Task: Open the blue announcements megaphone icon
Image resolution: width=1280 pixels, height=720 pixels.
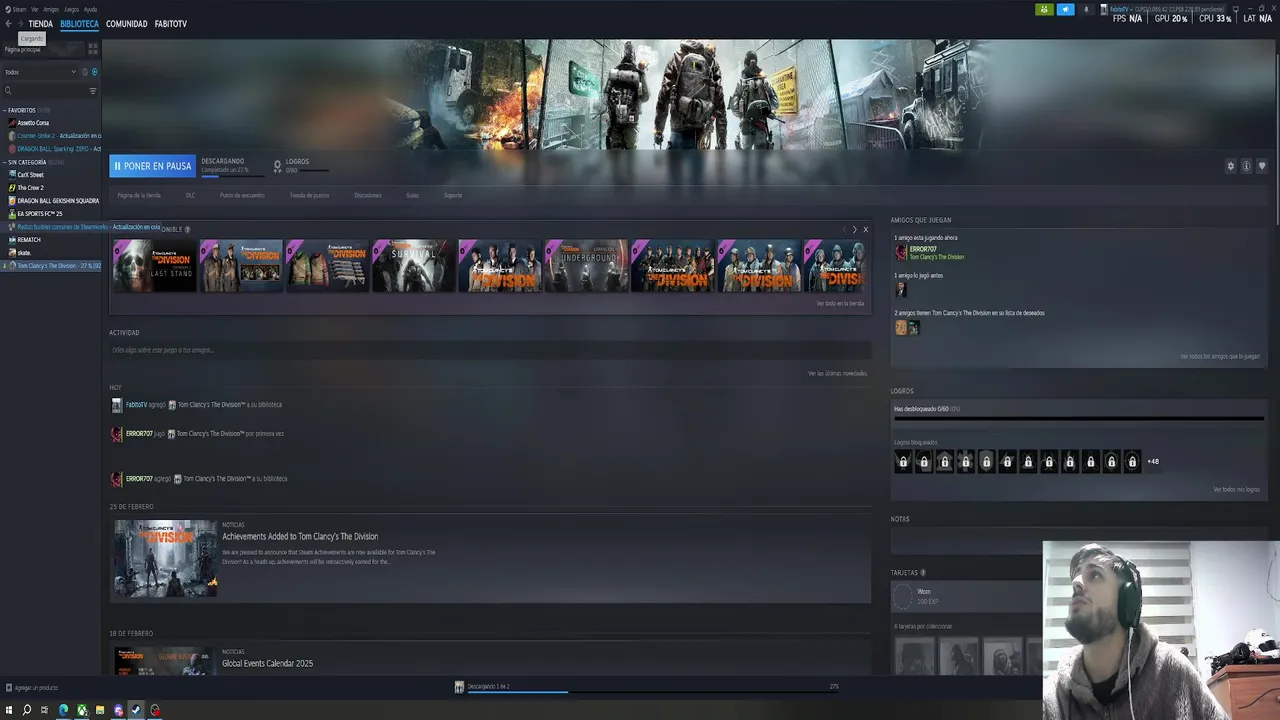Action: point(1065,9)
